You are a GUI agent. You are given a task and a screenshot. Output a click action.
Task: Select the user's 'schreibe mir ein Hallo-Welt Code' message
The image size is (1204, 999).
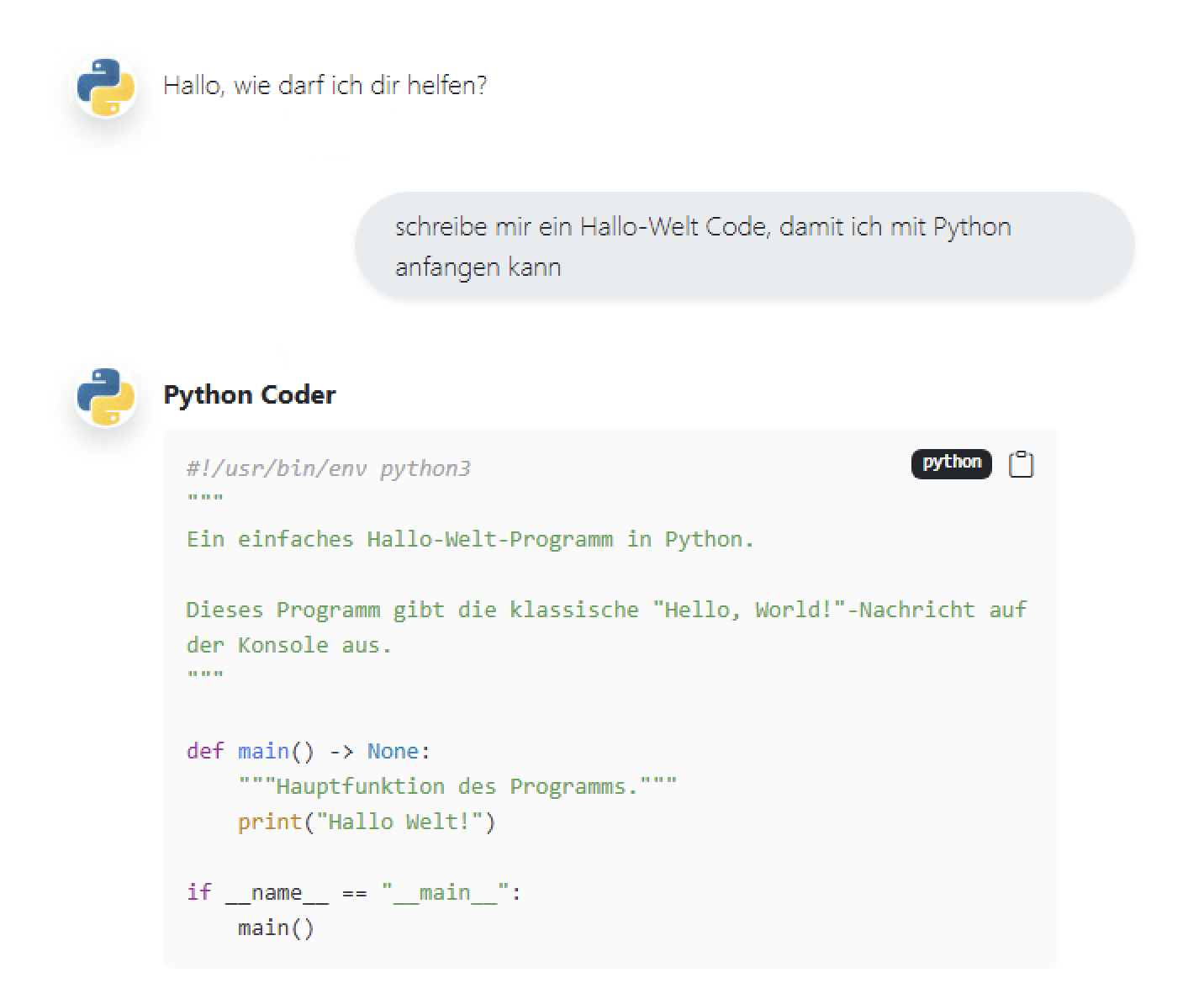[x=743, y=246]
